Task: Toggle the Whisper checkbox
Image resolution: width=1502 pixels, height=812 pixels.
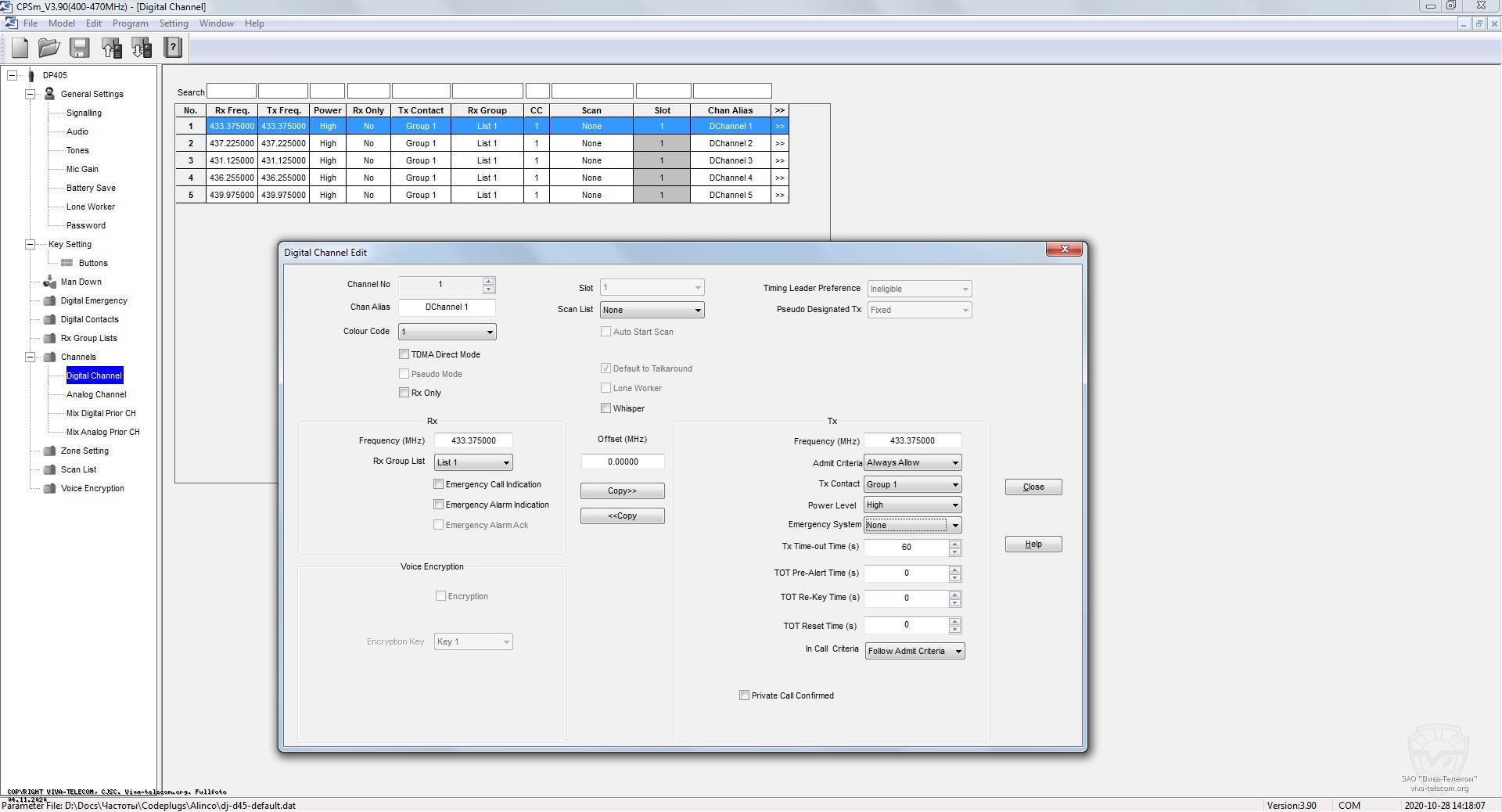Action: coord(605,408)
